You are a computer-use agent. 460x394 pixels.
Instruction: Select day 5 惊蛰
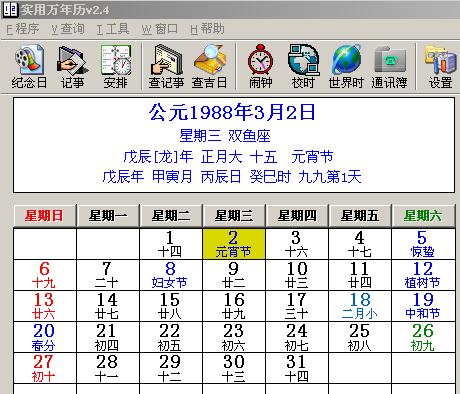(x=423, y=244)
